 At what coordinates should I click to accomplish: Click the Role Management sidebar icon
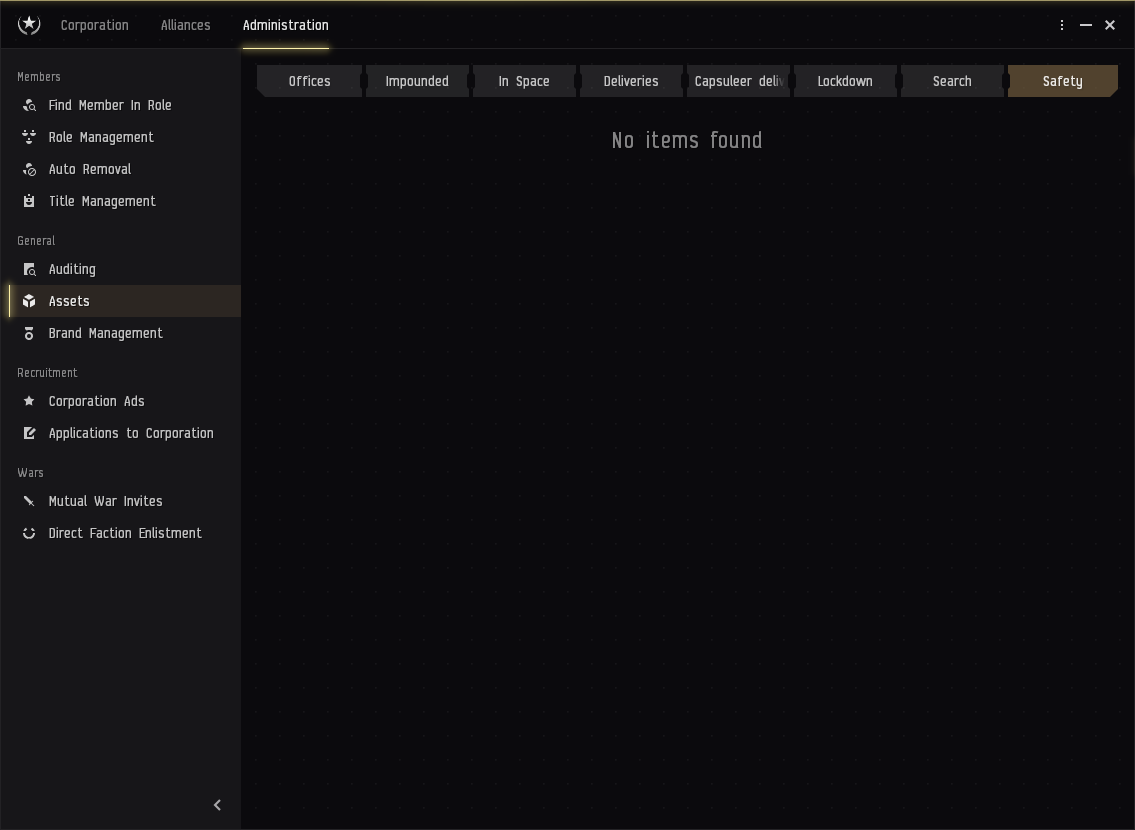(x=29, y=137)
